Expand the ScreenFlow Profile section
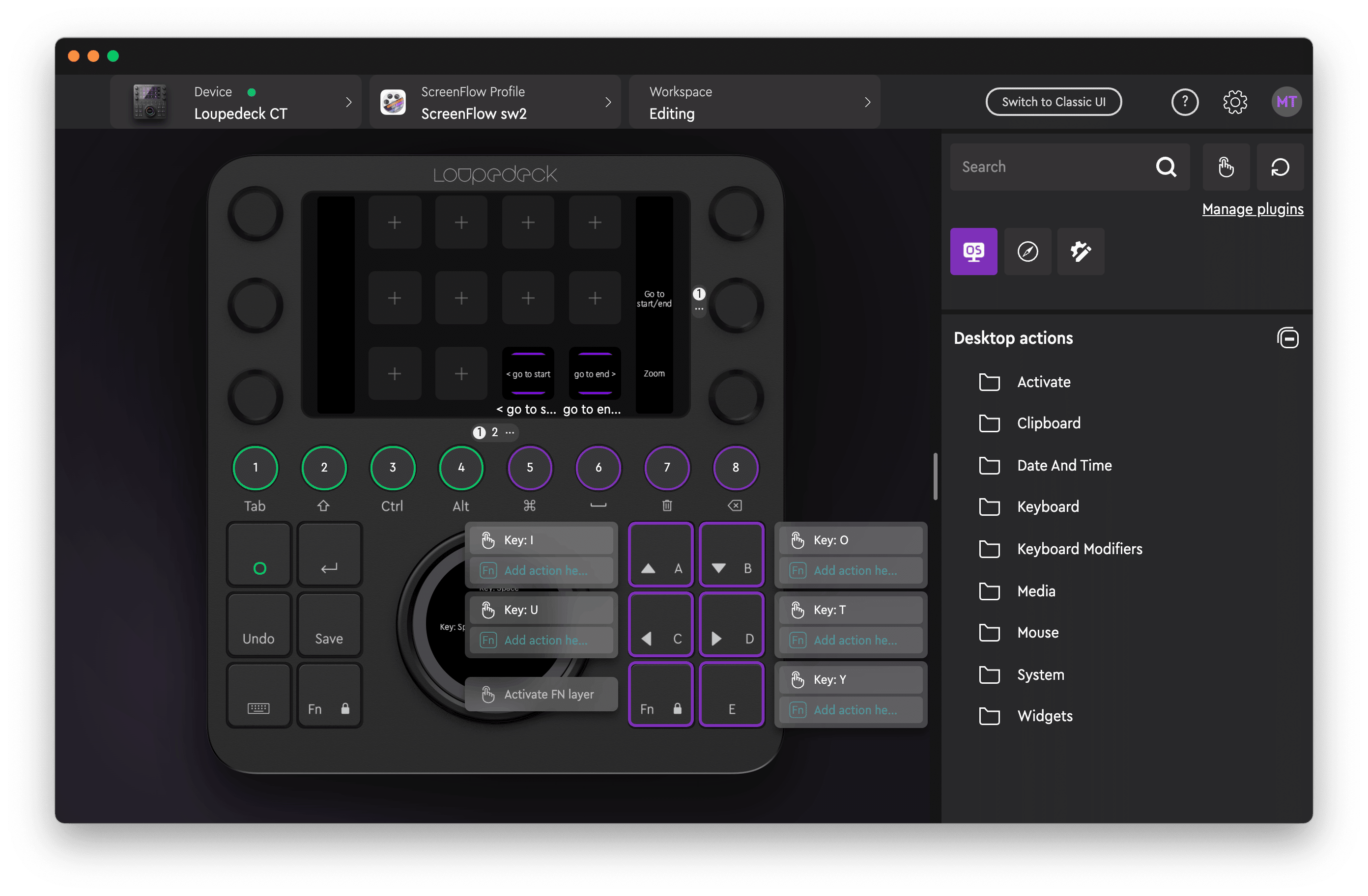The height and width of the screenshot is (896, 1368). [x=608, y=102]
